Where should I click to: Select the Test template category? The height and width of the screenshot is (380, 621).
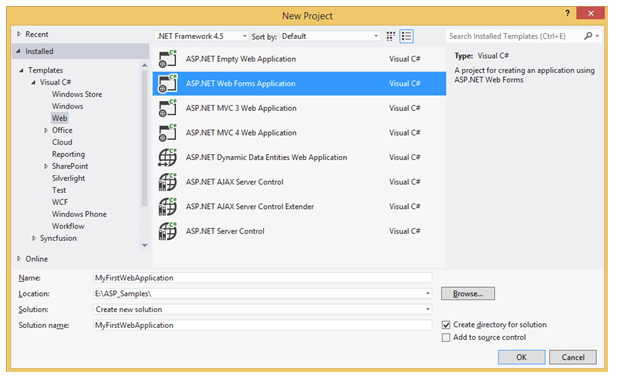click(x=59, y=190)
